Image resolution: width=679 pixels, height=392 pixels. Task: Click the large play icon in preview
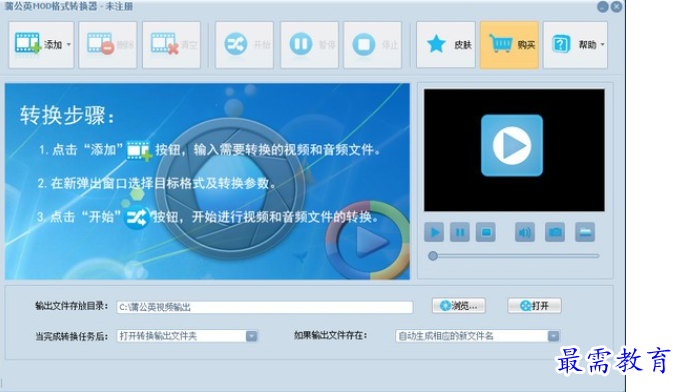tap(512, 146)
